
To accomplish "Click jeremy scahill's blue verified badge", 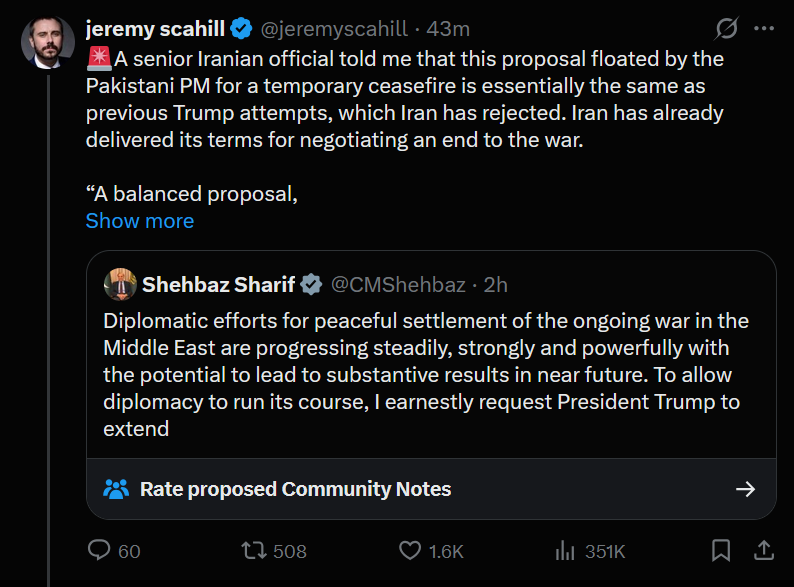I will coord(242,29).
